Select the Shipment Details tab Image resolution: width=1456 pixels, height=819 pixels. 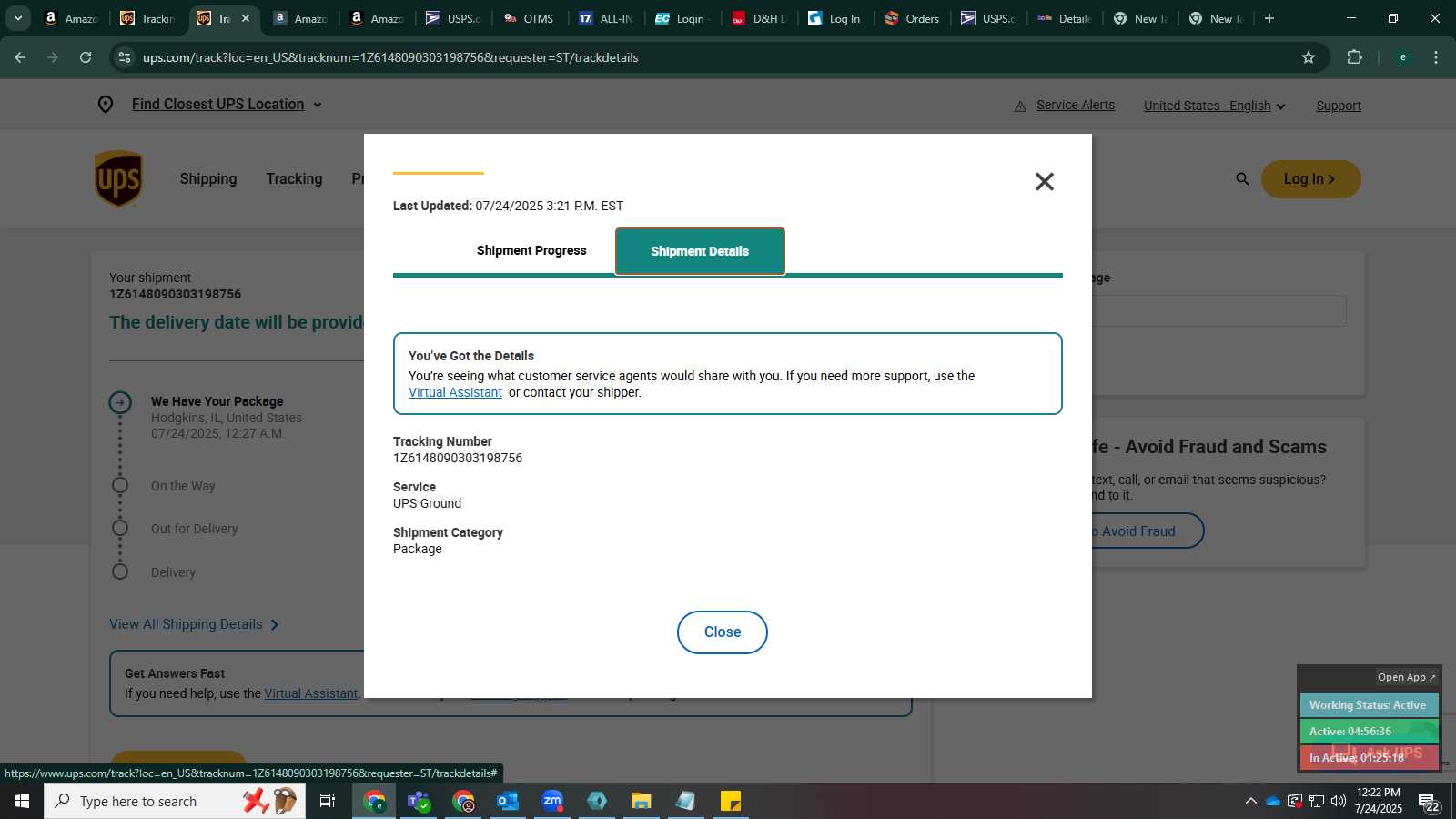(700, 251)
